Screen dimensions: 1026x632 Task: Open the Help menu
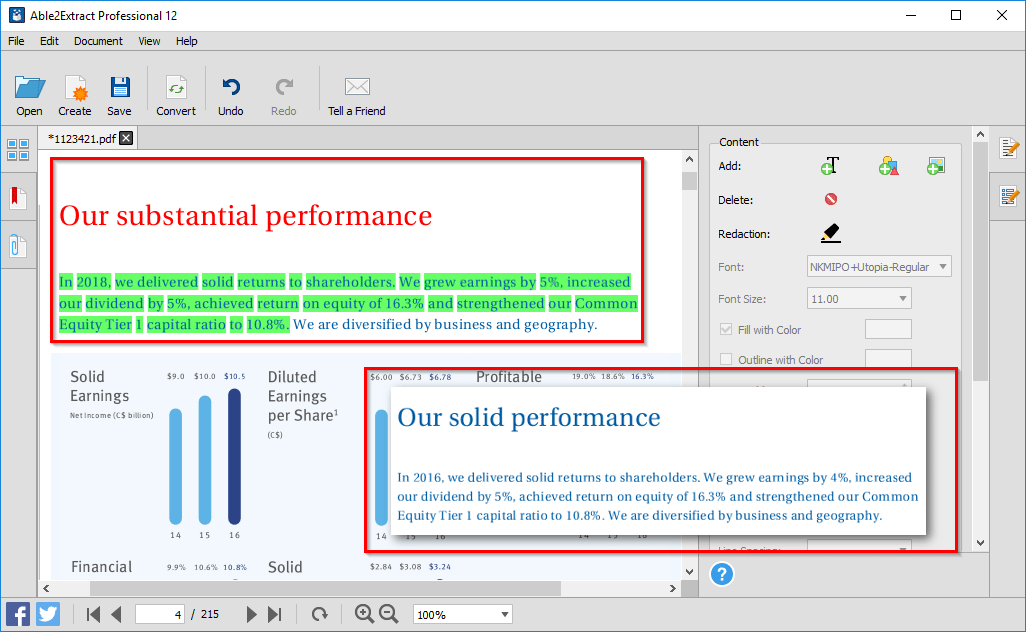coord(186,41)
